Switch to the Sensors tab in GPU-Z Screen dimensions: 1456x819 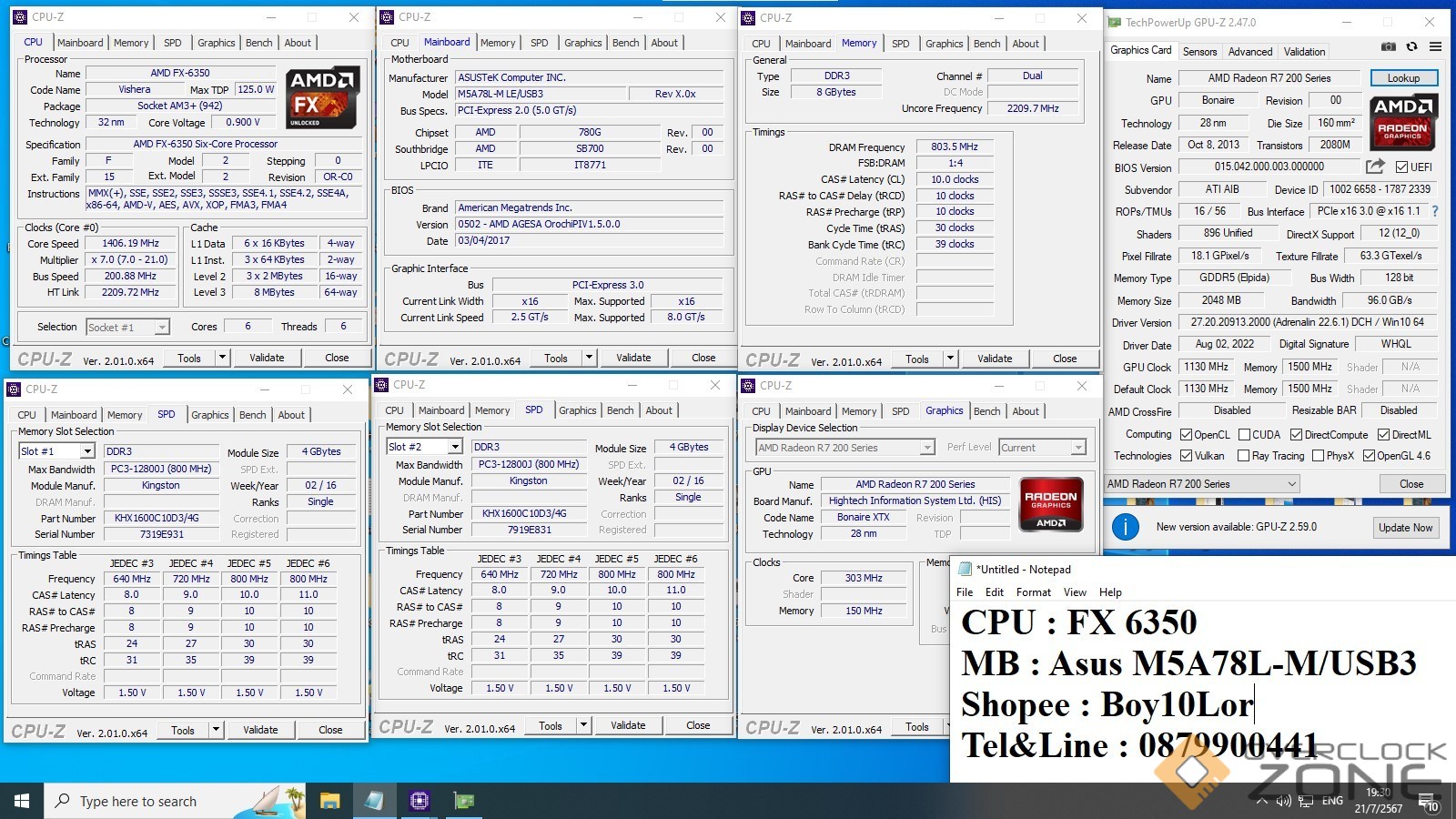pyautogui.click(x=1199, y=52)
